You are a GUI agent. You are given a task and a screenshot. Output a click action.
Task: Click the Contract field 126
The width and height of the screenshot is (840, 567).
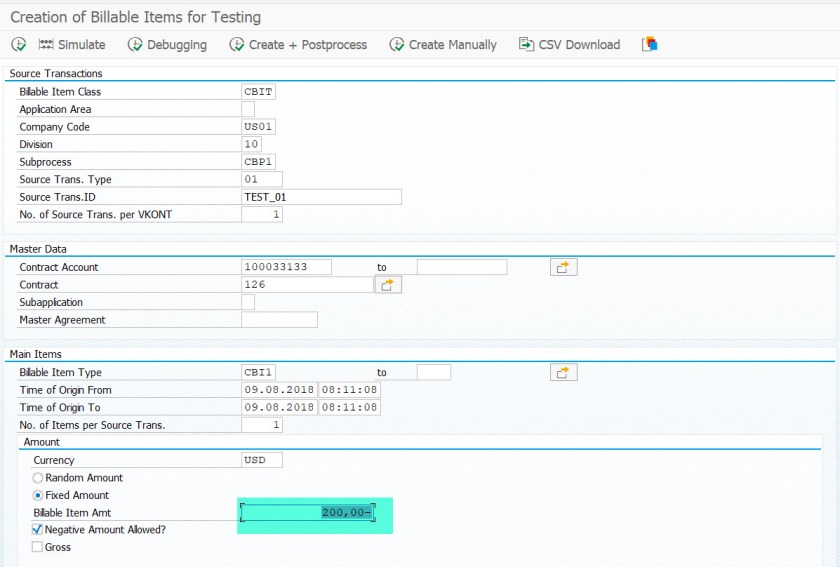pos(307,285)
